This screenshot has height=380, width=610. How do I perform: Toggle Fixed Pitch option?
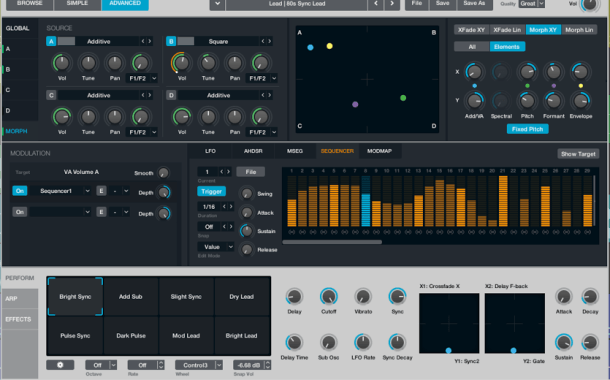coord(528,129)
